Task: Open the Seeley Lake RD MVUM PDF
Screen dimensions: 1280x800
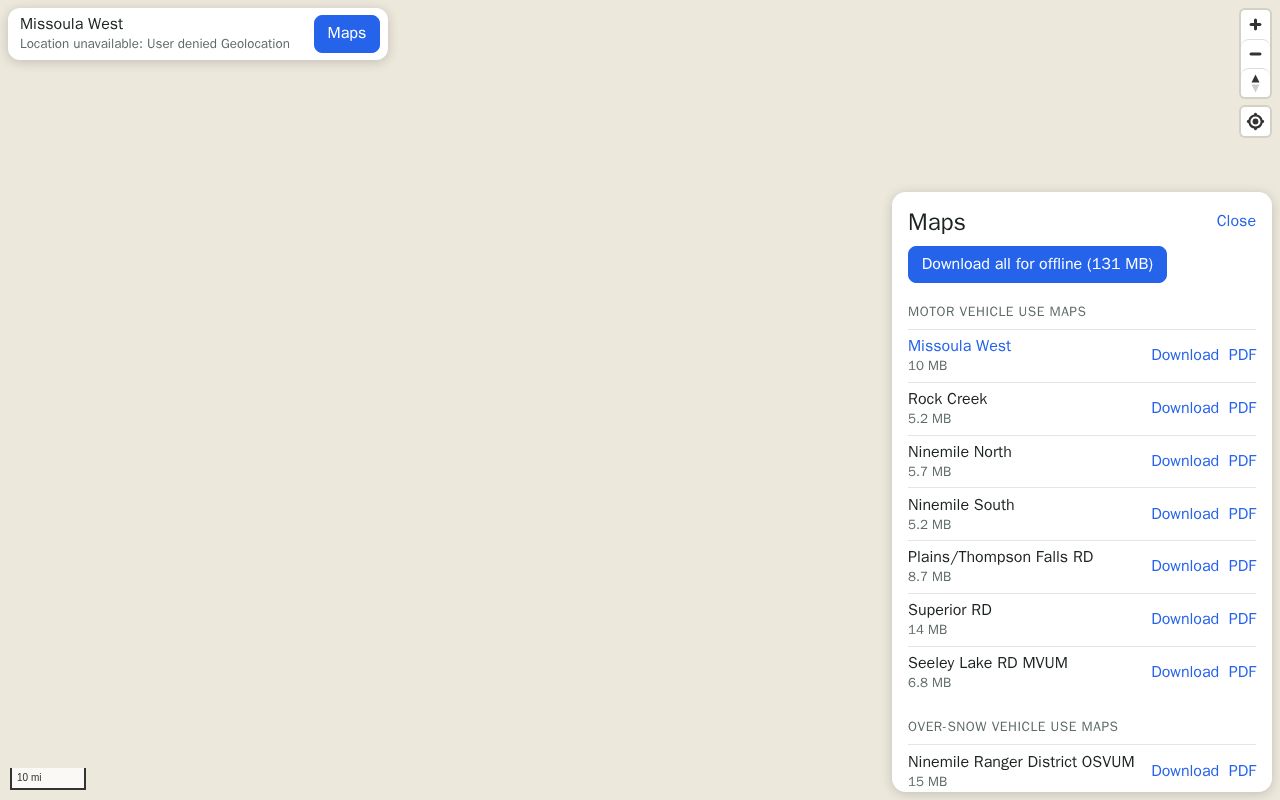Action: point(1242,672)
